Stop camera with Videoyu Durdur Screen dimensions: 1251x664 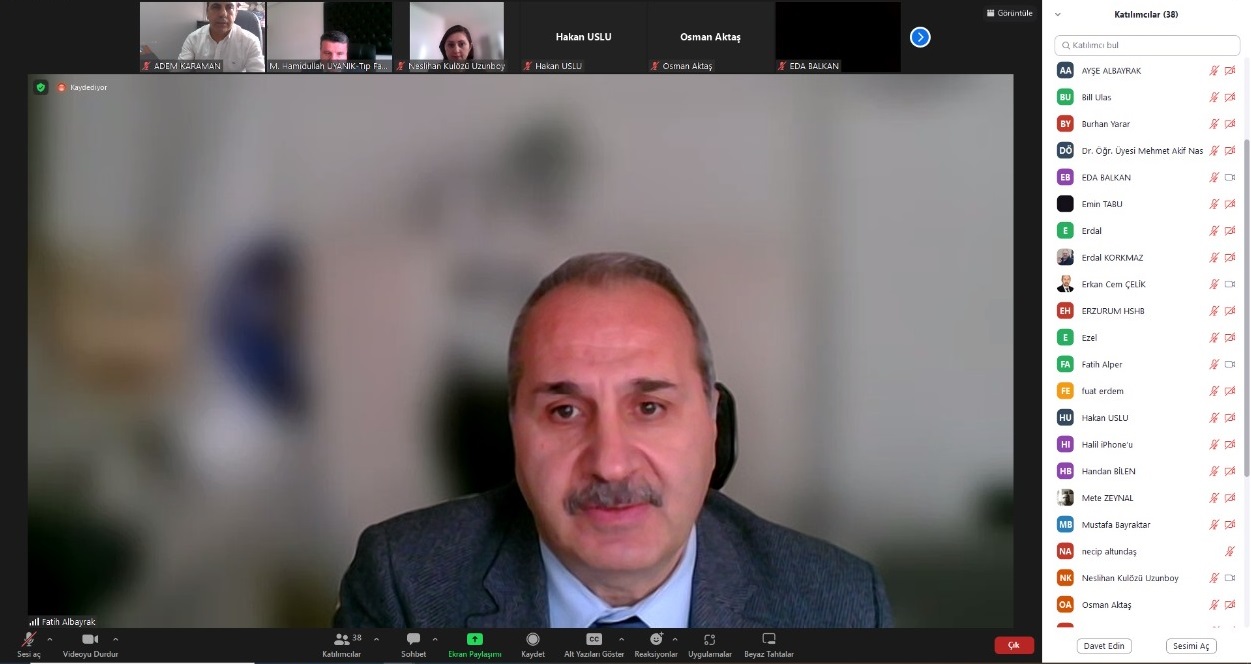[90, 639]
